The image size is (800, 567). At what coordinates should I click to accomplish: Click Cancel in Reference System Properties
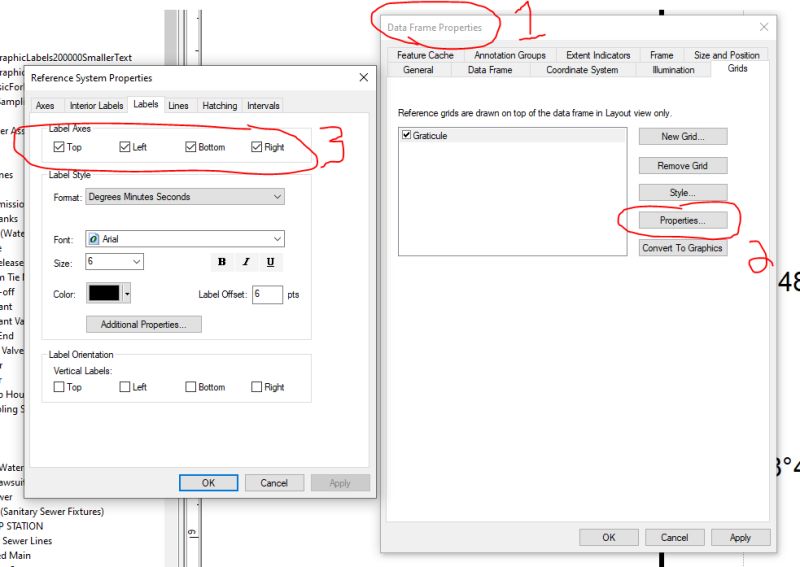pos(274,483)
